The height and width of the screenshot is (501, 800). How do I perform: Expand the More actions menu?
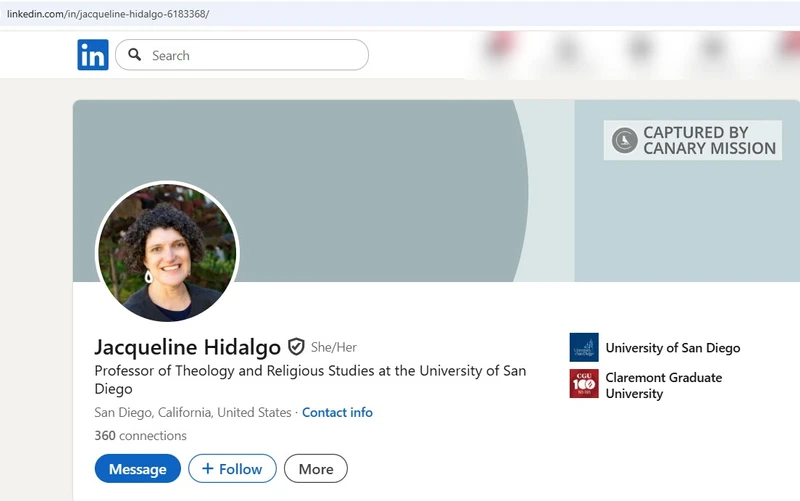click(315, 468)
